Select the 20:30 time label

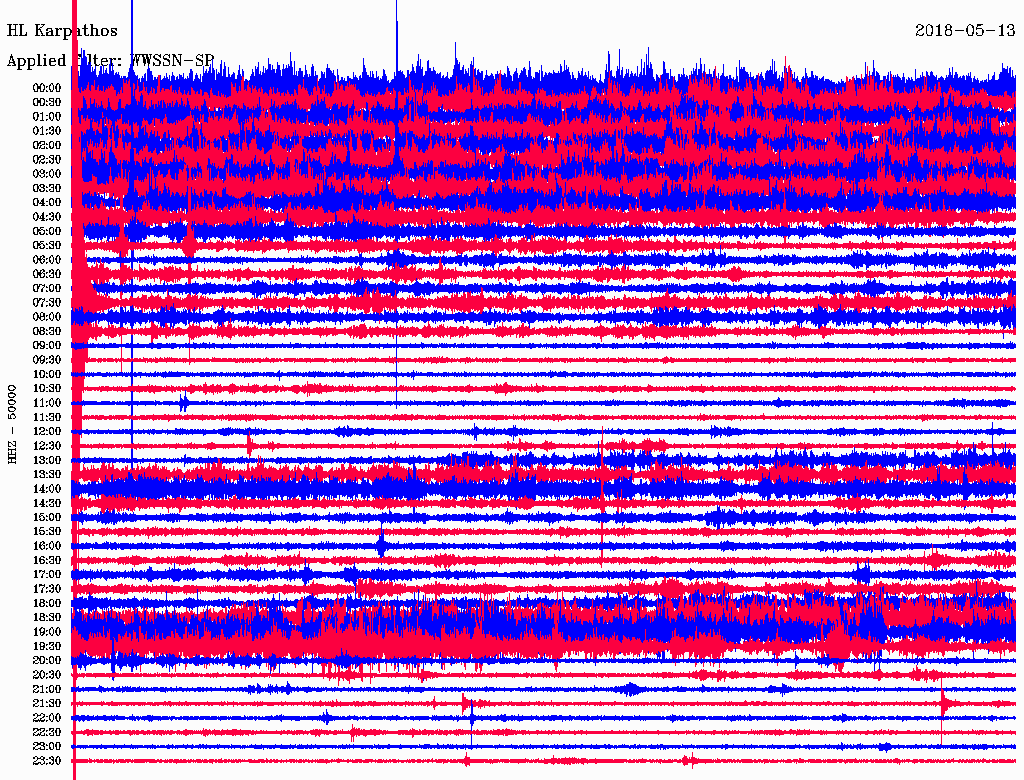click(46, 675)
